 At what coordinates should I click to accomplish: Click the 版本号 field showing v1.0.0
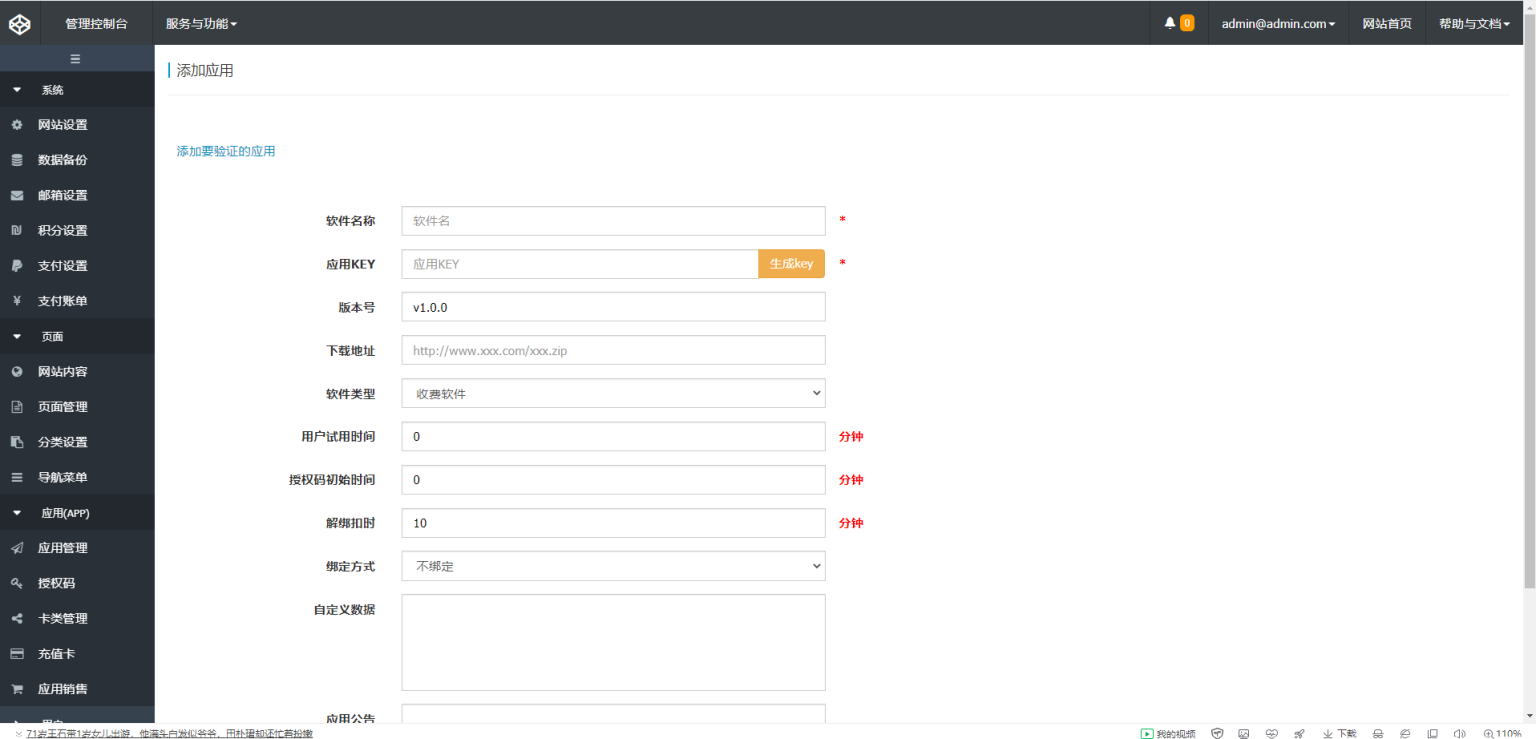click(x=613, y=307)
